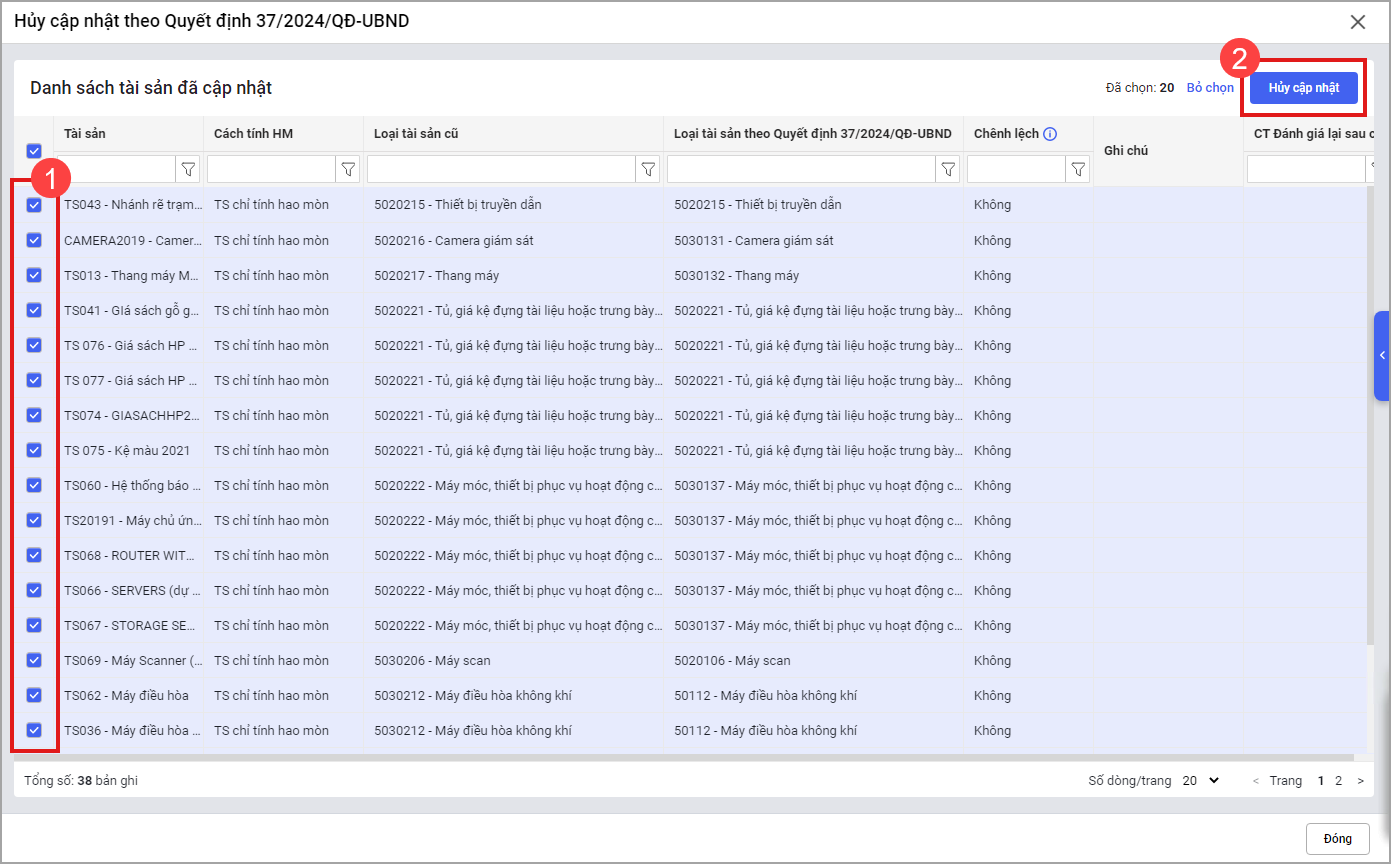Screen dimensions: 1391x864
Task: Open filter for Loại tài sản theo Quyết định column
Action: point(948,169)
